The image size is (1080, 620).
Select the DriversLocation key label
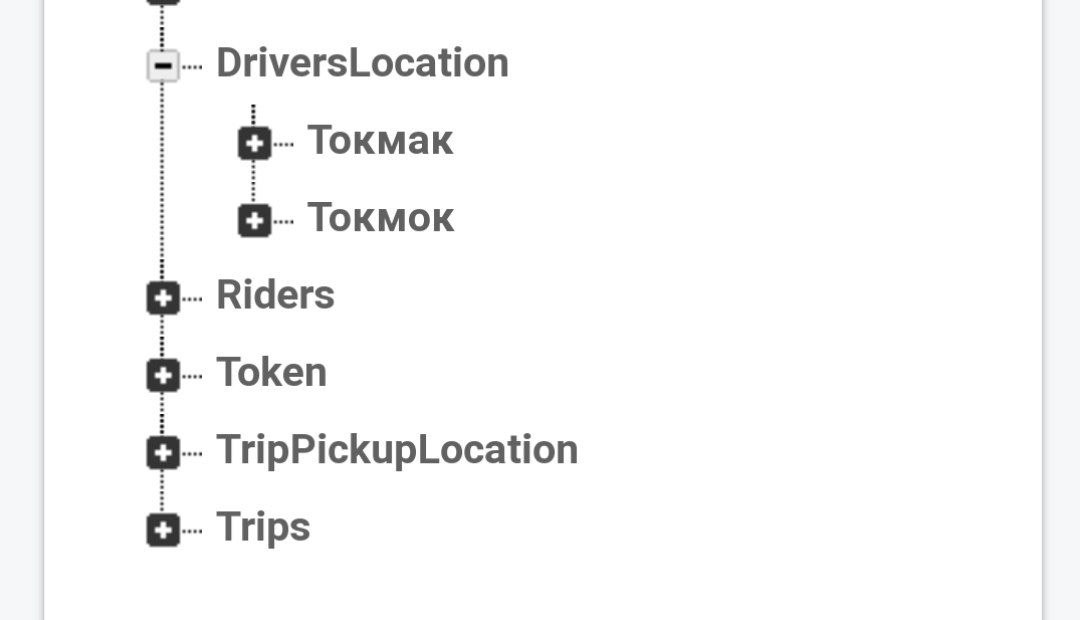(362, 63)
